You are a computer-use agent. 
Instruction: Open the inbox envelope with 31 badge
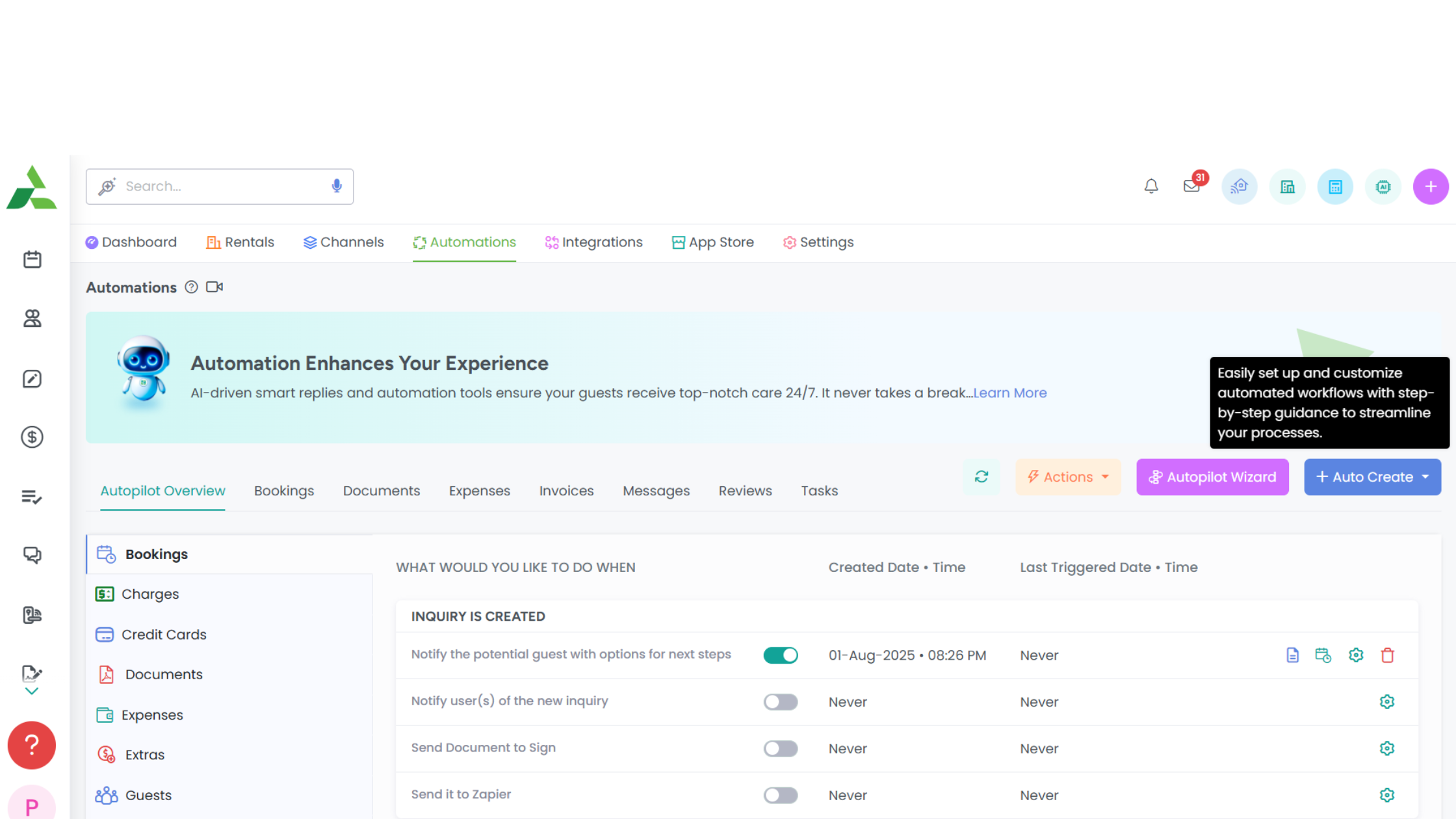1191,187
